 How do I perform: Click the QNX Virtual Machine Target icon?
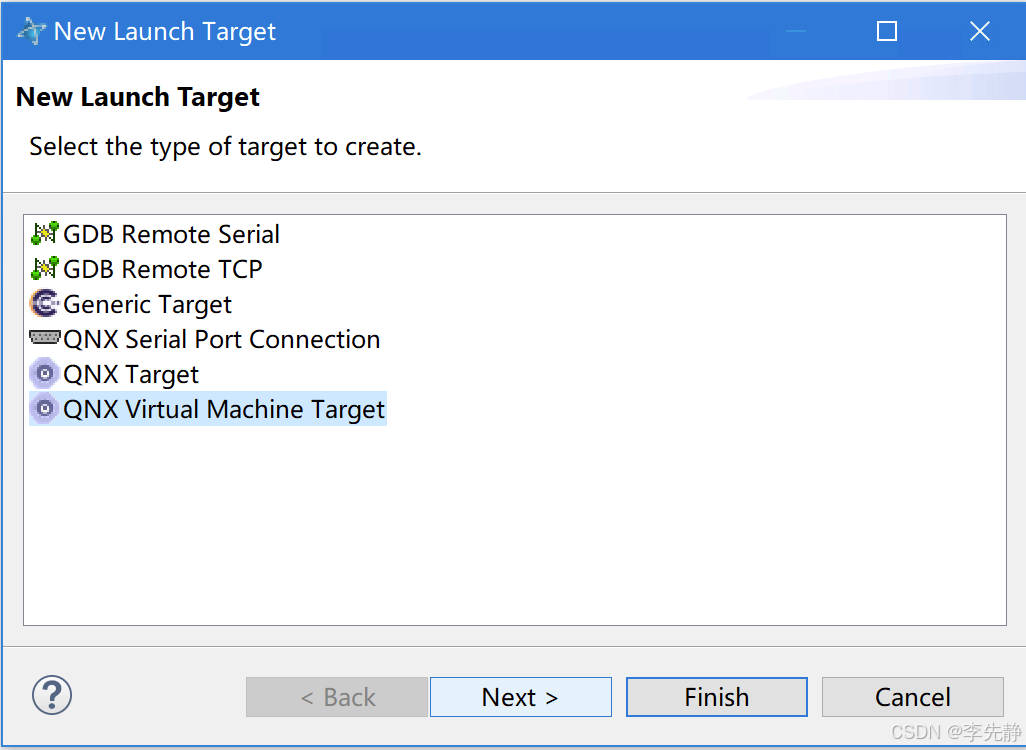click(44, 409)
